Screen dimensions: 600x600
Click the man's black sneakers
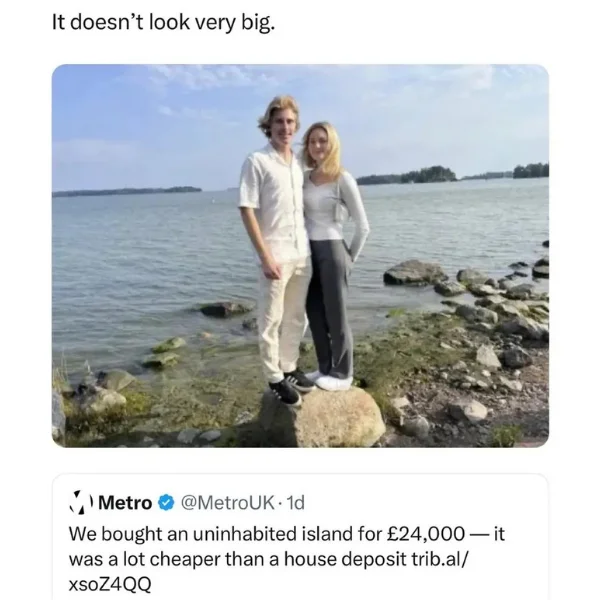click(x=293, y=387)
